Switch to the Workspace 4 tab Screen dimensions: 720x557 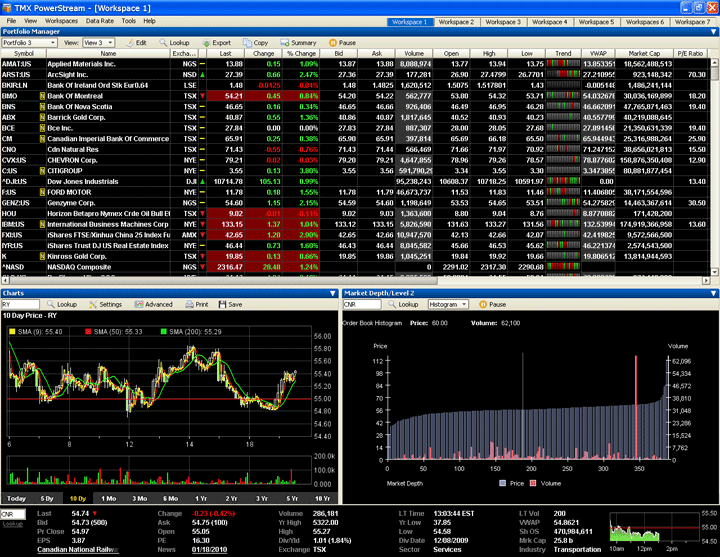(x=551, y=21)
